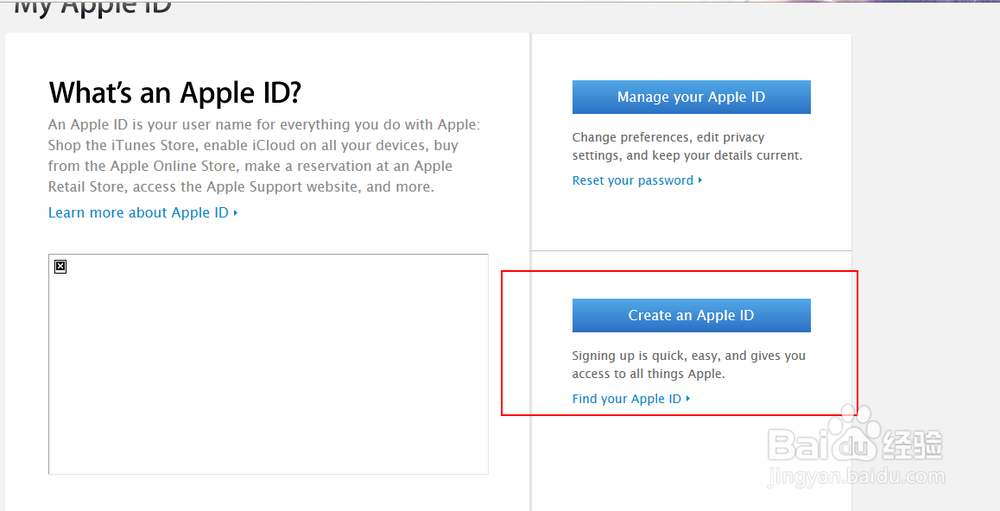Click the Manage your Apple ID button
The height and width of the screenshot is (511, 1000).
(x=691, y=97)
